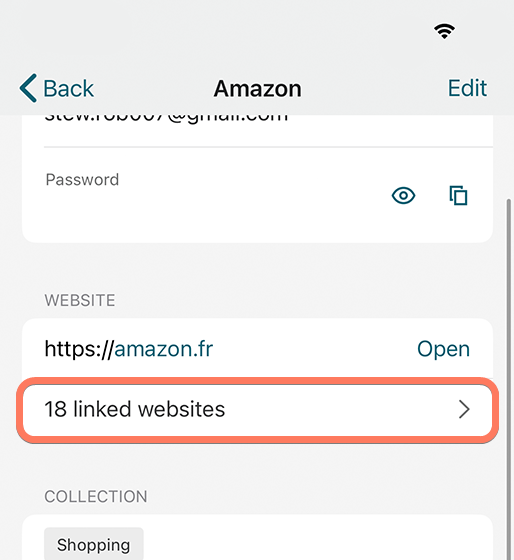The image size is (514, 560).
Task: Click the vertical scrollbar on the right
Action: pos(509,379)
